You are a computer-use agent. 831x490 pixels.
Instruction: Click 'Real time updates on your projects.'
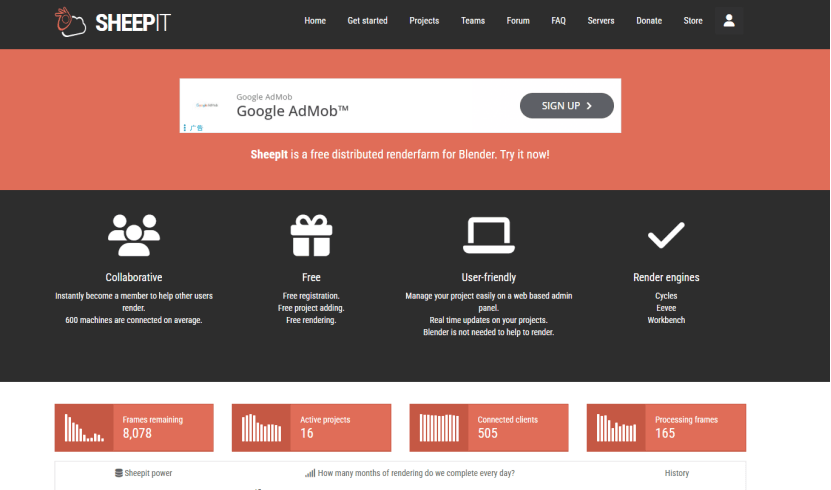click(x=489, y=320)
